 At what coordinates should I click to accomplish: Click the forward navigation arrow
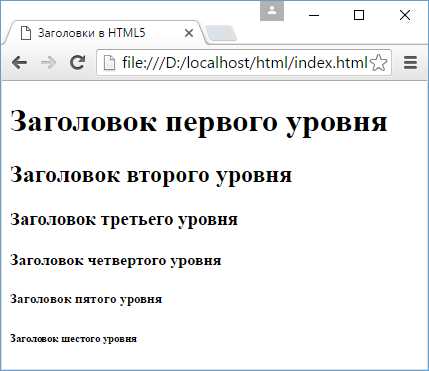click(49, 62)
